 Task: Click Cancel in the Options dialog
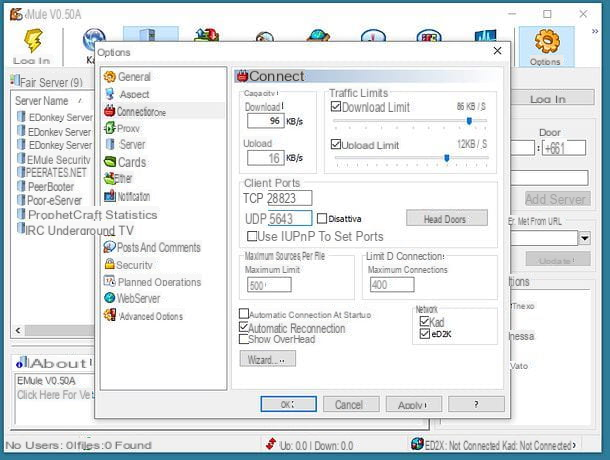coord(351,404)
